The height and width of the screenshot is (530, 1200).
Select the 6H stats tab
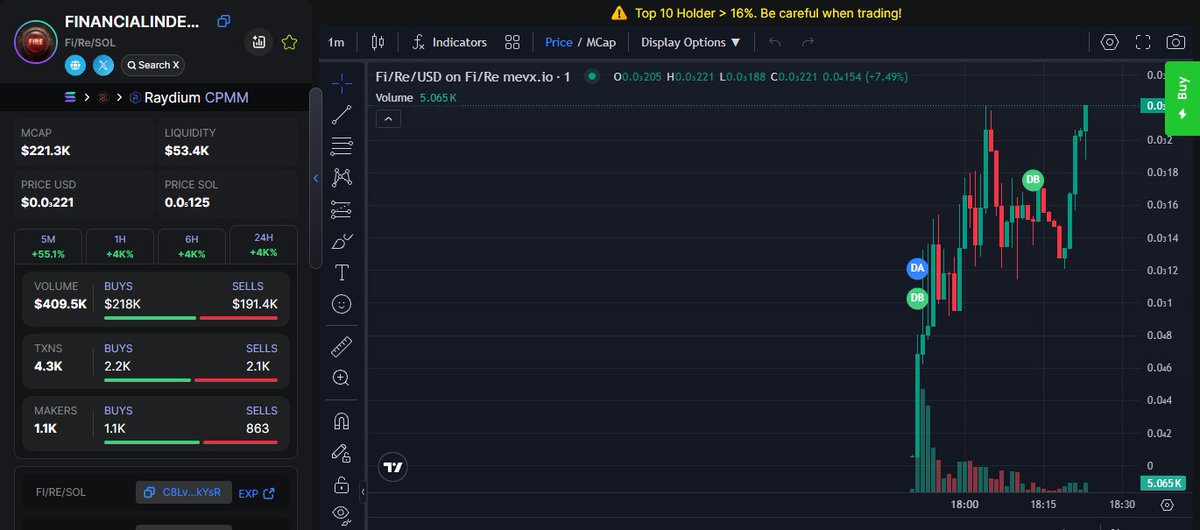tap(192, 246)
